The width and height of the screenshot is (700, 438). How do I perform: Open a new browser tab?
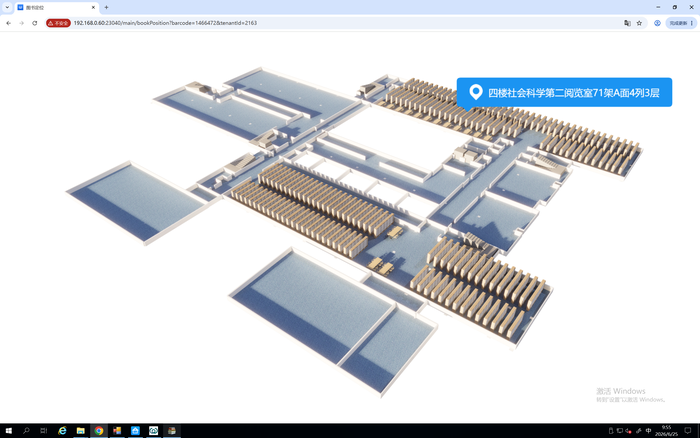(106, 7)
